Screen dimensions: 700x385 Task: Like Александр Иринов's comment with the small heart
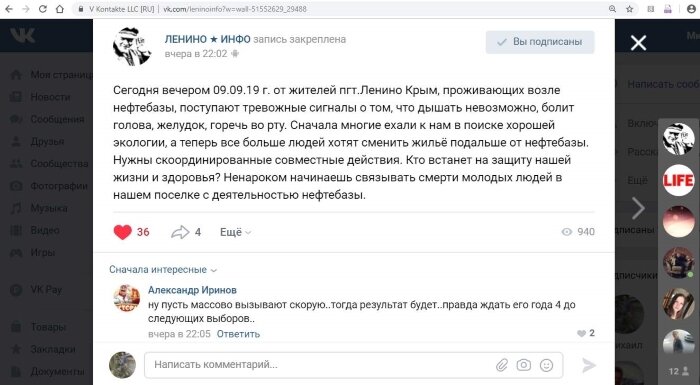click(x=581, y=333)
